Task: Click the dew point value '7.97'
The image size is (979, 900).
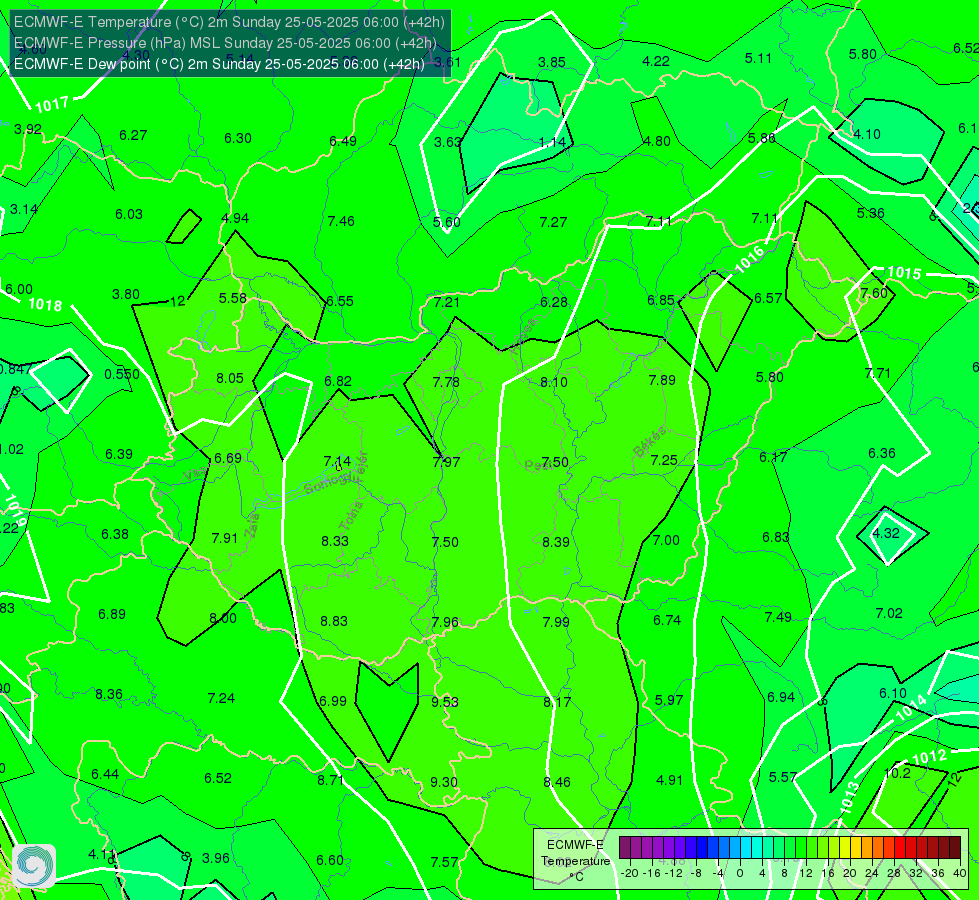Action: click(x=446, y=462)
